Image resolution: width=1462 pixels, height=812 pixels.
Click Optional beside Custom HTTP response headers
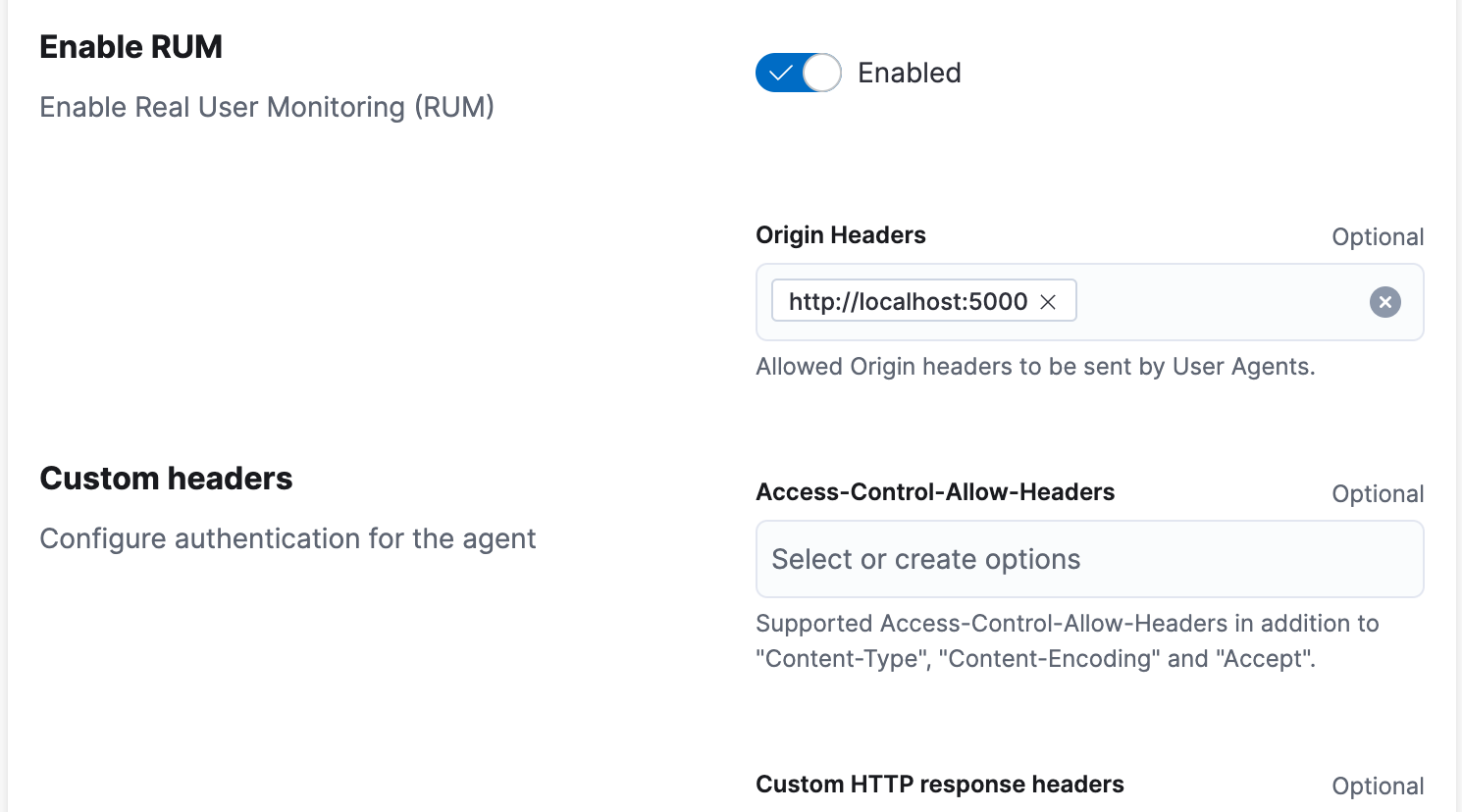[1378, 786]
